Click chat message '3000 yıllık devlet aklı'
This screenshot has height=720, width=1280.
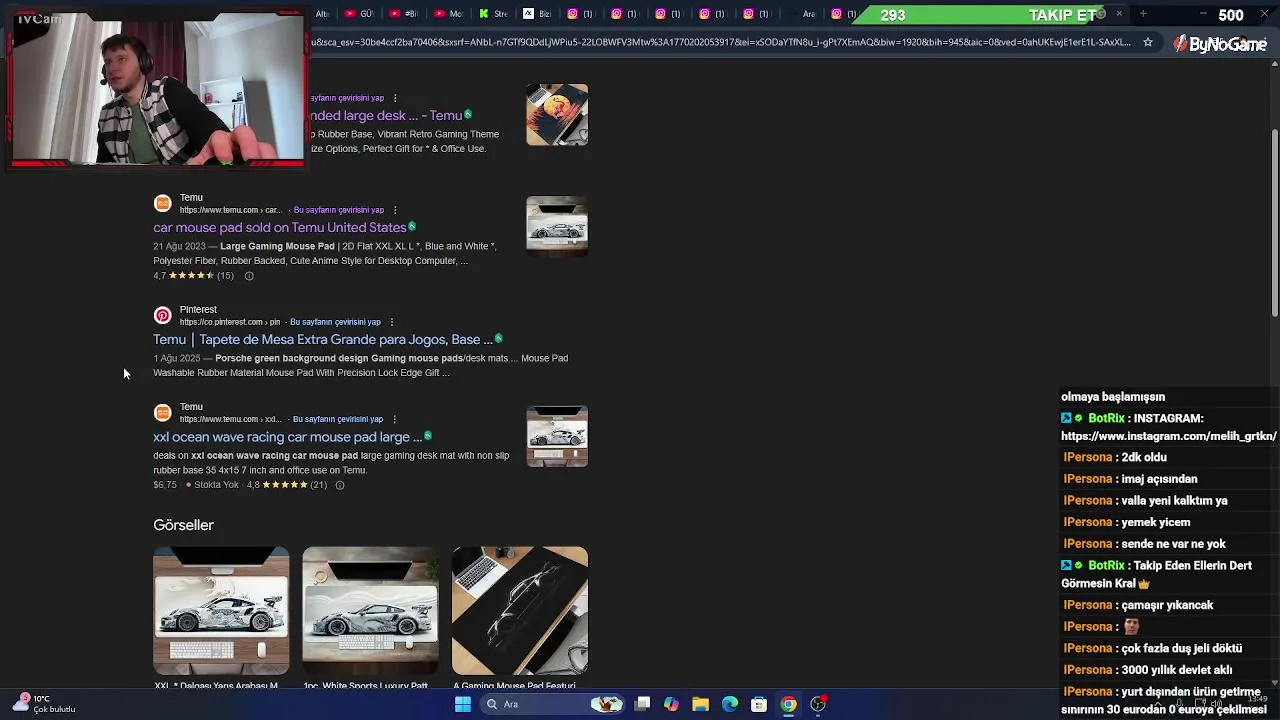click(1177, 670)
